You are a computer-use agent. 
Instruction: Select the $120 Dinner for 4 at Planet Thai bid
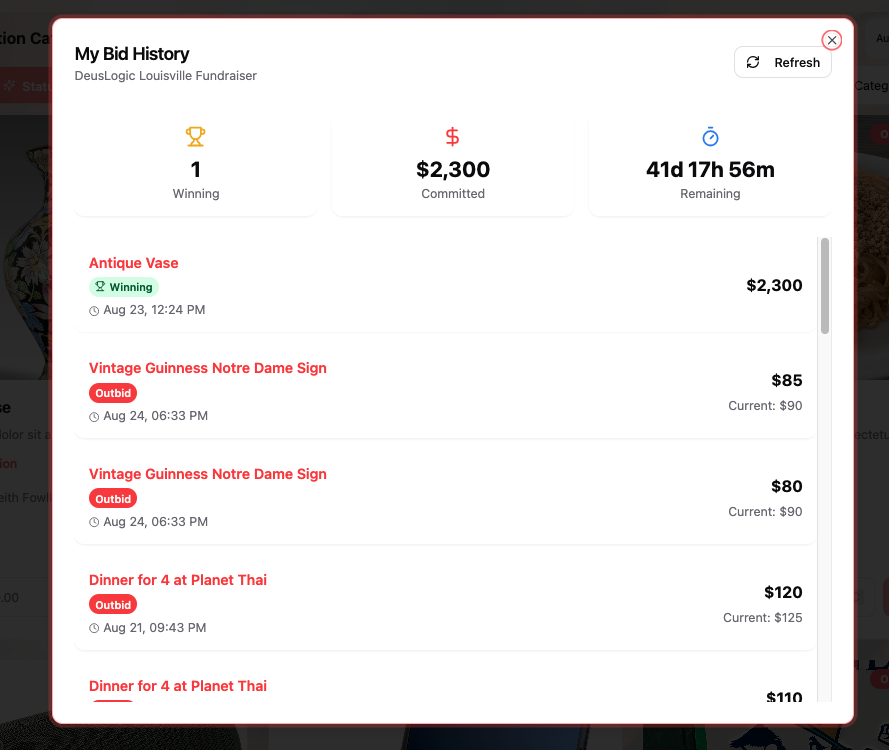tap(178, 580)
